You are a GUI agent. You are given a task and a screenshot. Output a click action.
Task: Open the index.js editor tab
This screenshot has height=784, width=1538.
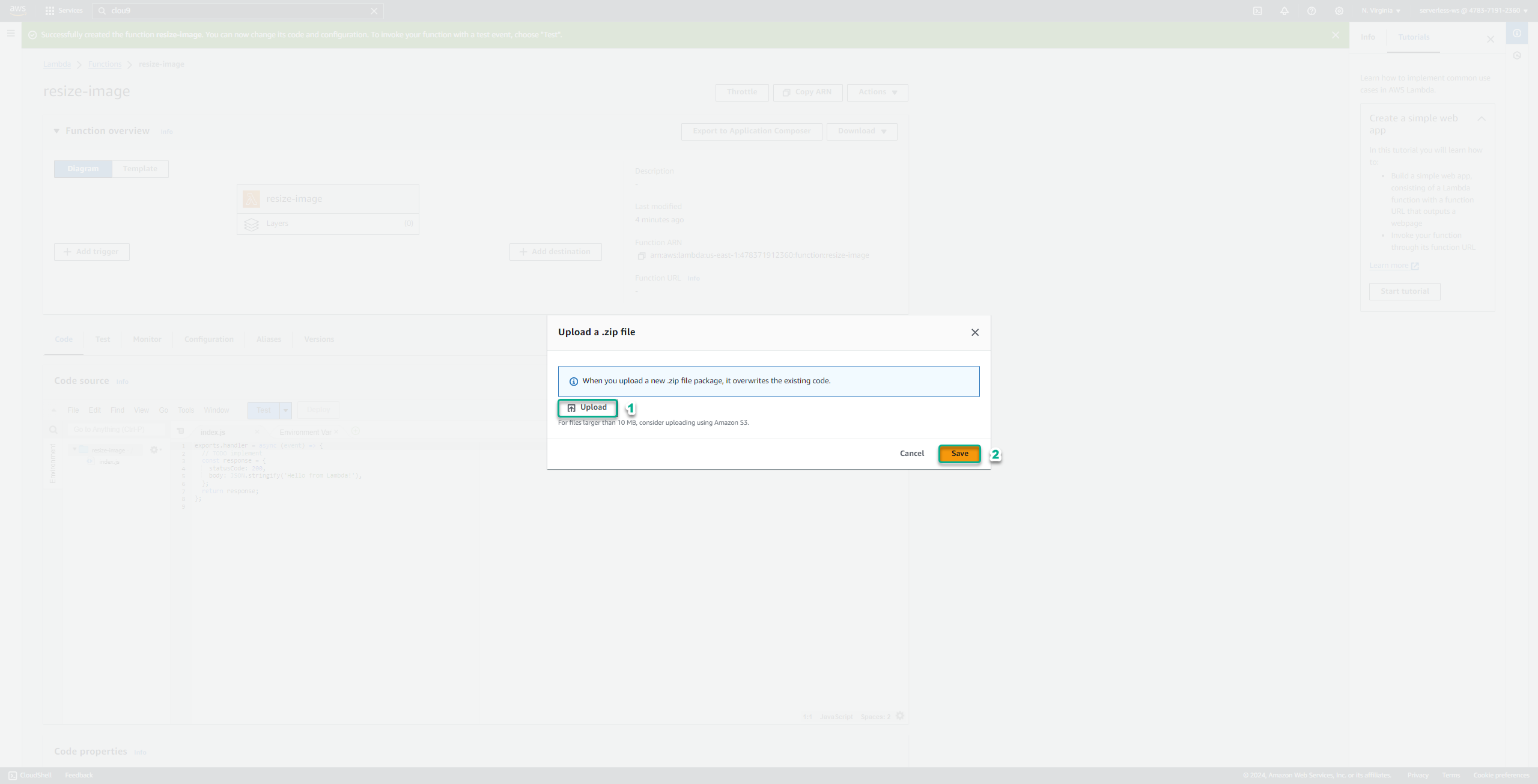pos(213,433)
